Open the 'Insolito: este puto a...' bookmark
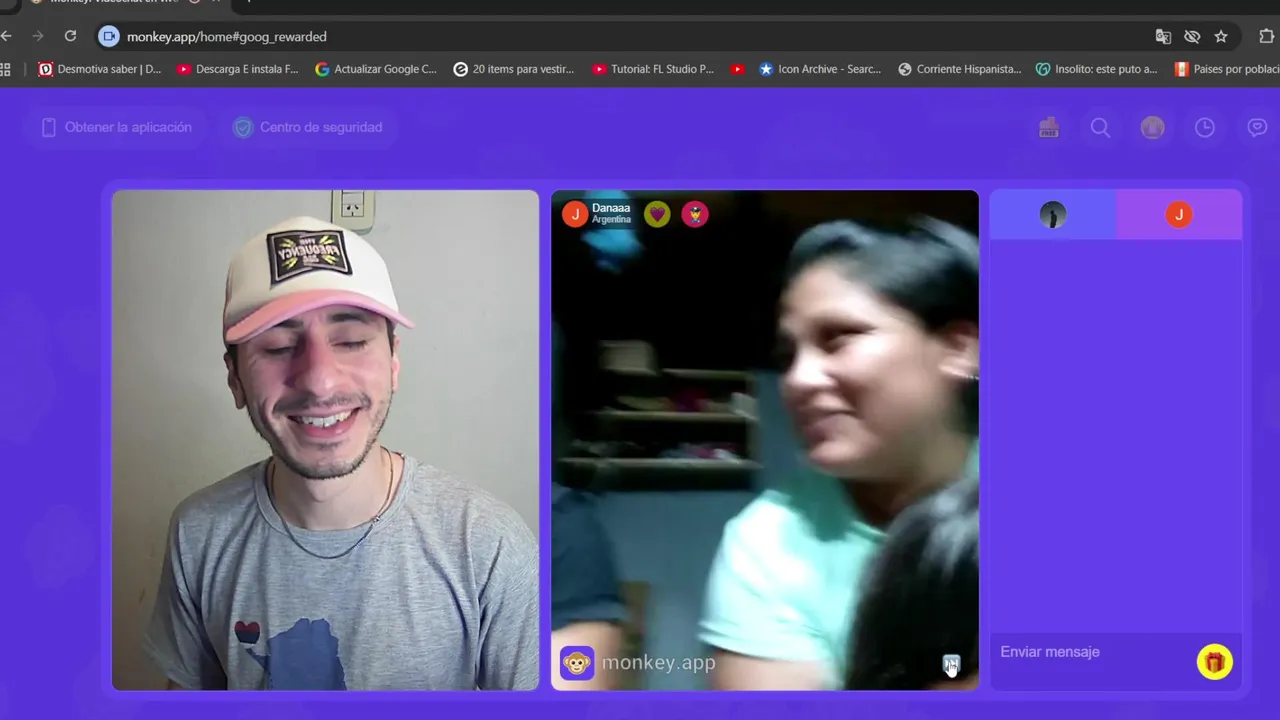 1097,69
